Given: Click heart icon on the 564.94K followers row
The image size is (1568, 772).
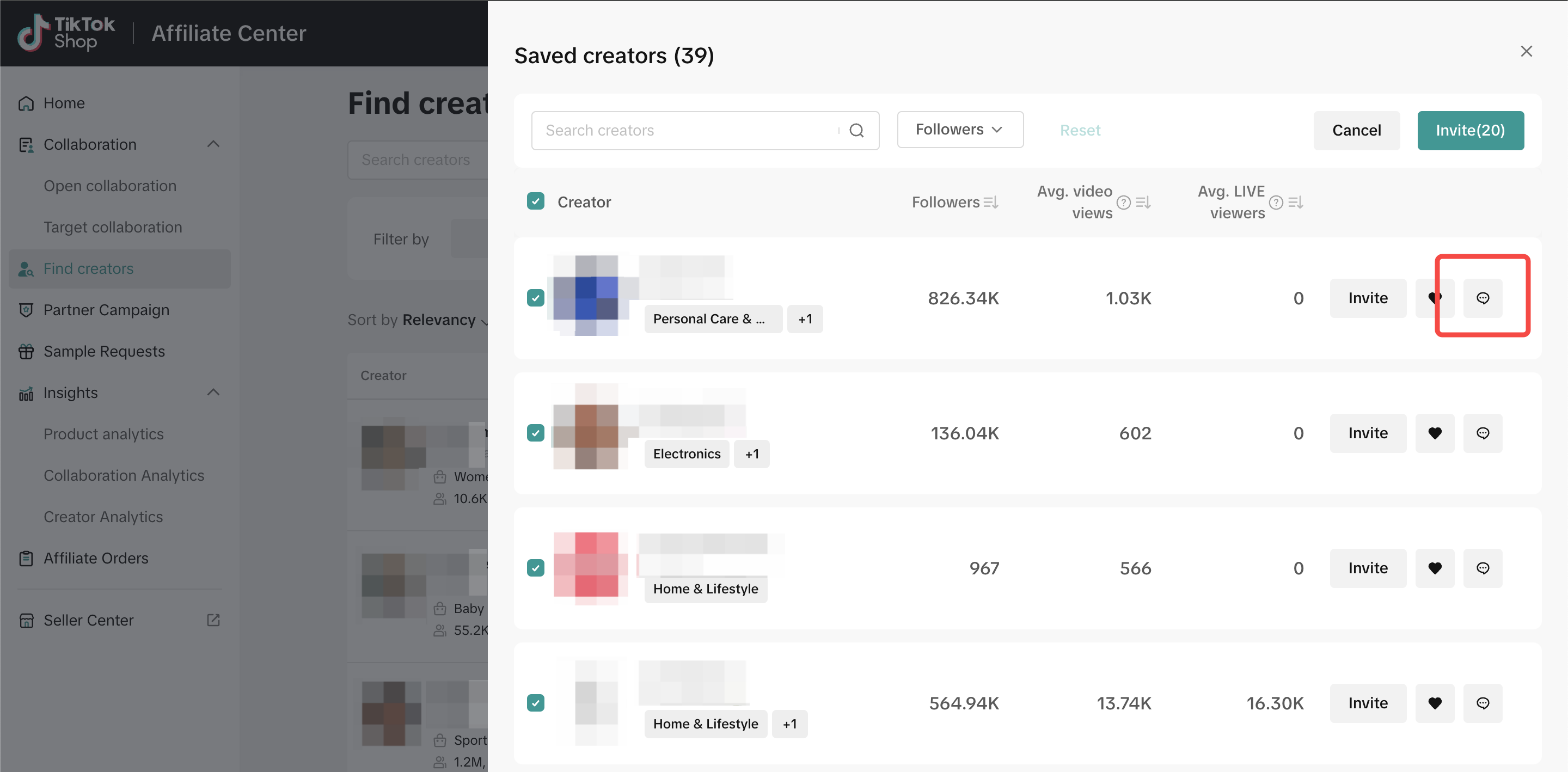Looking at the screenshot, I should [1434, 703].
